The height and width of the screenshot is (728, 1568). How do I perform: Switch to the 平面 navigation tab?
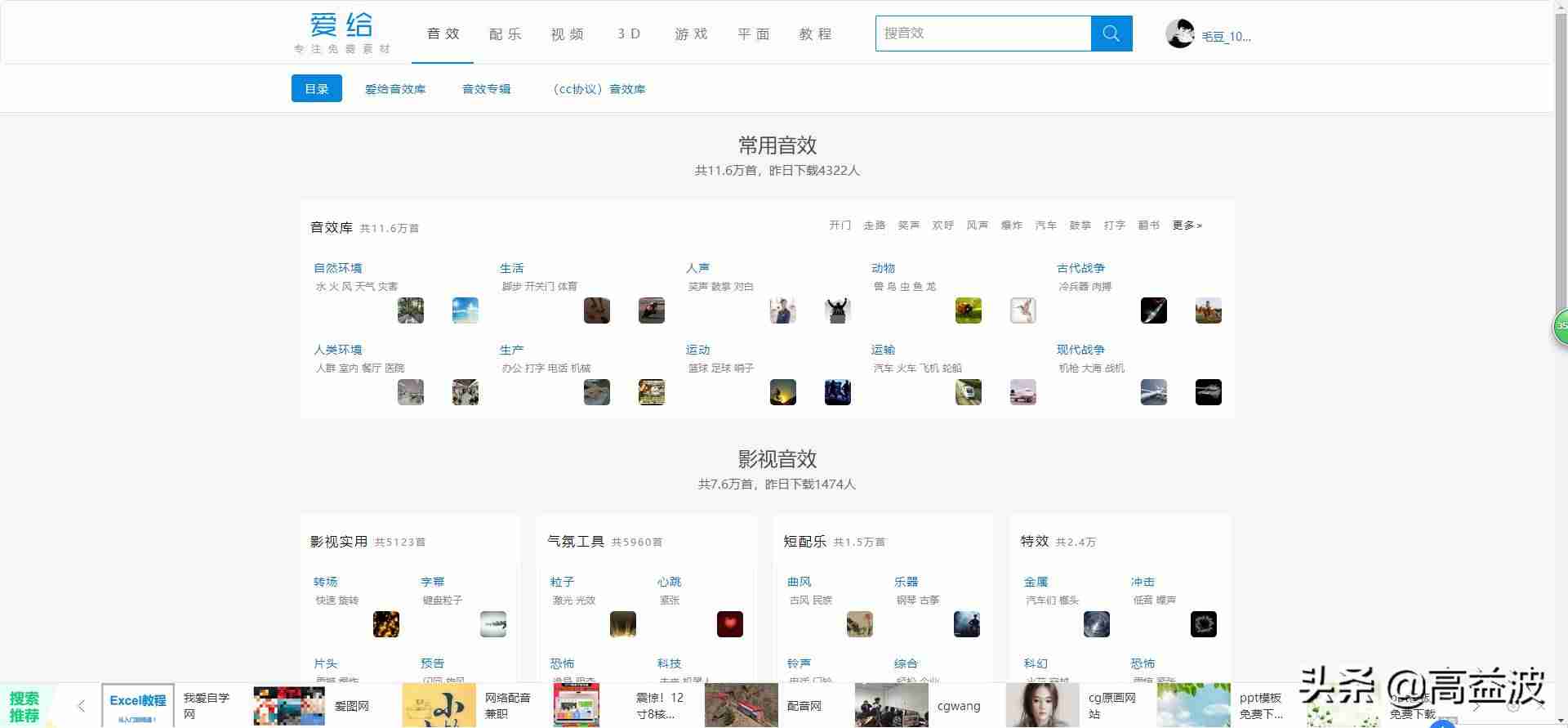[754, 34]
